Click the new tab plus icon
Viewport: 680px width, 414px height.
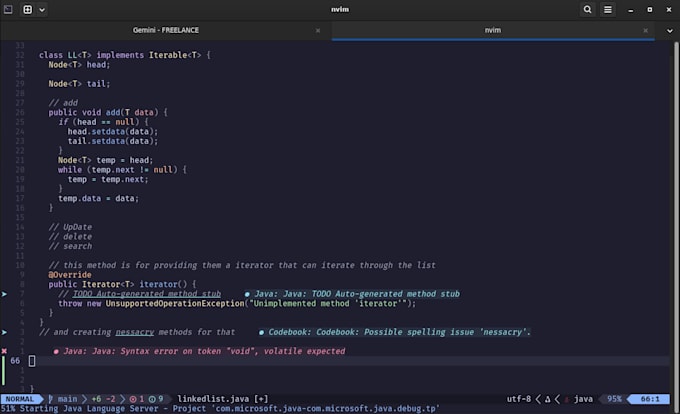click(27, 10)
